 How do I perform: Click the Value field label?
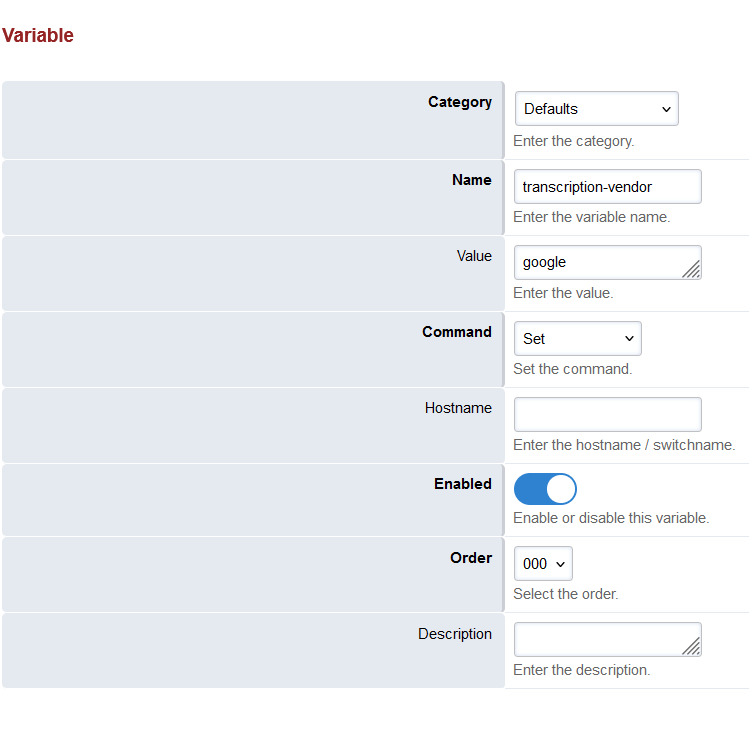click(474, 256)
